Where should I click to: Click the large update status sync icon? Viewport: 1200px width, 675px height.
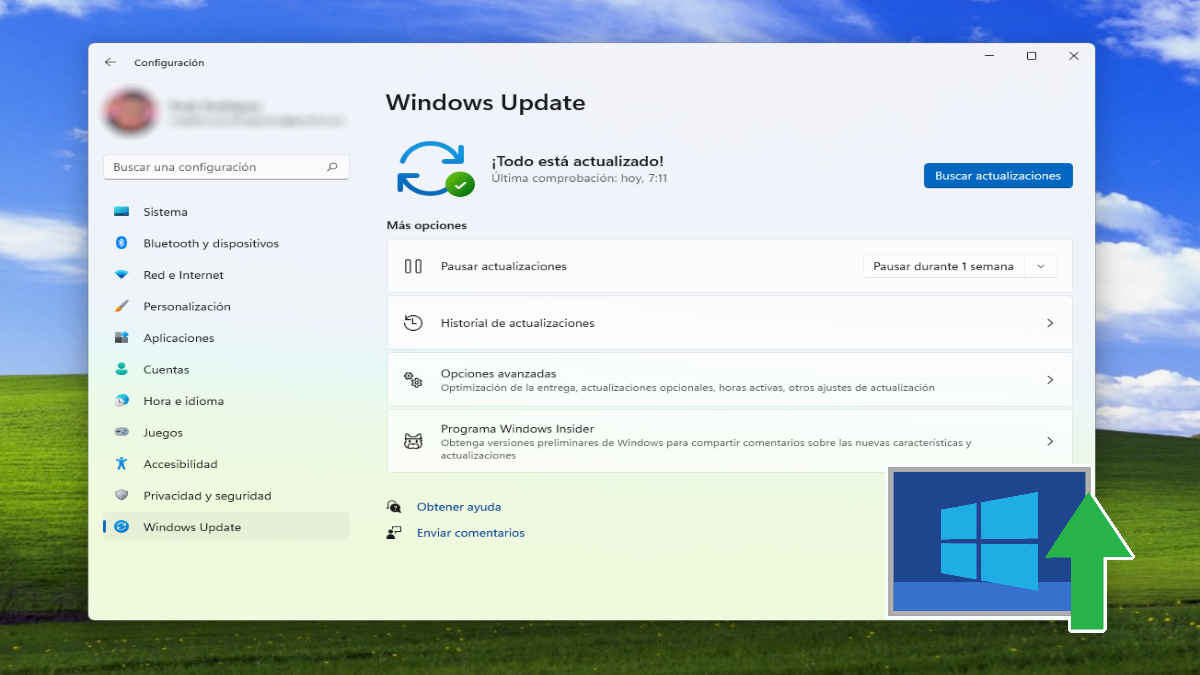tap(434, 168)
